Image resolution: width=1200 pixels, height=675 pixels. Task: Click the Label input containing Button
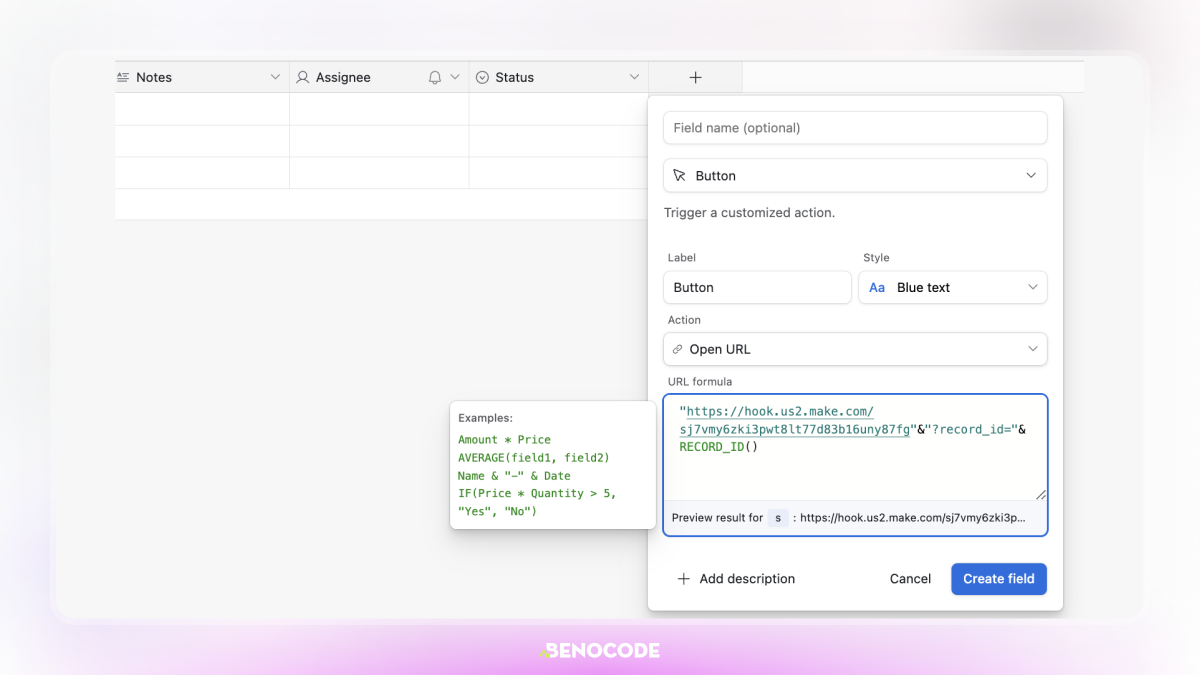[x=757, y=287]
